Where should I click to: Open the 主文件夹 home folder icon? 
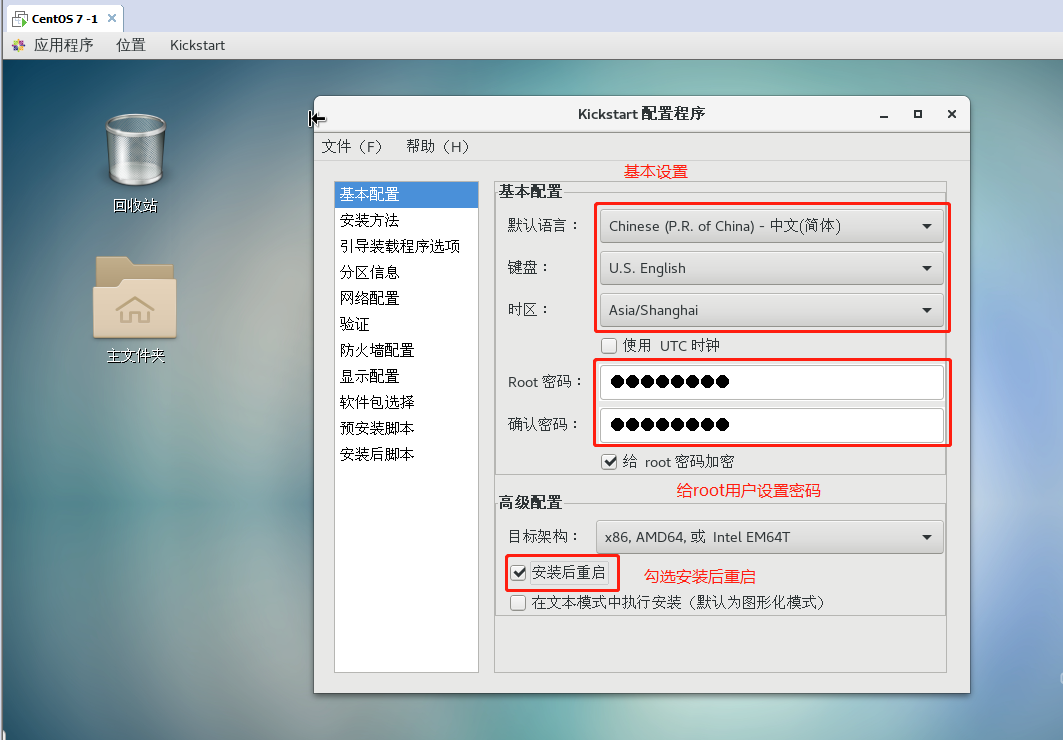[135, 297]
